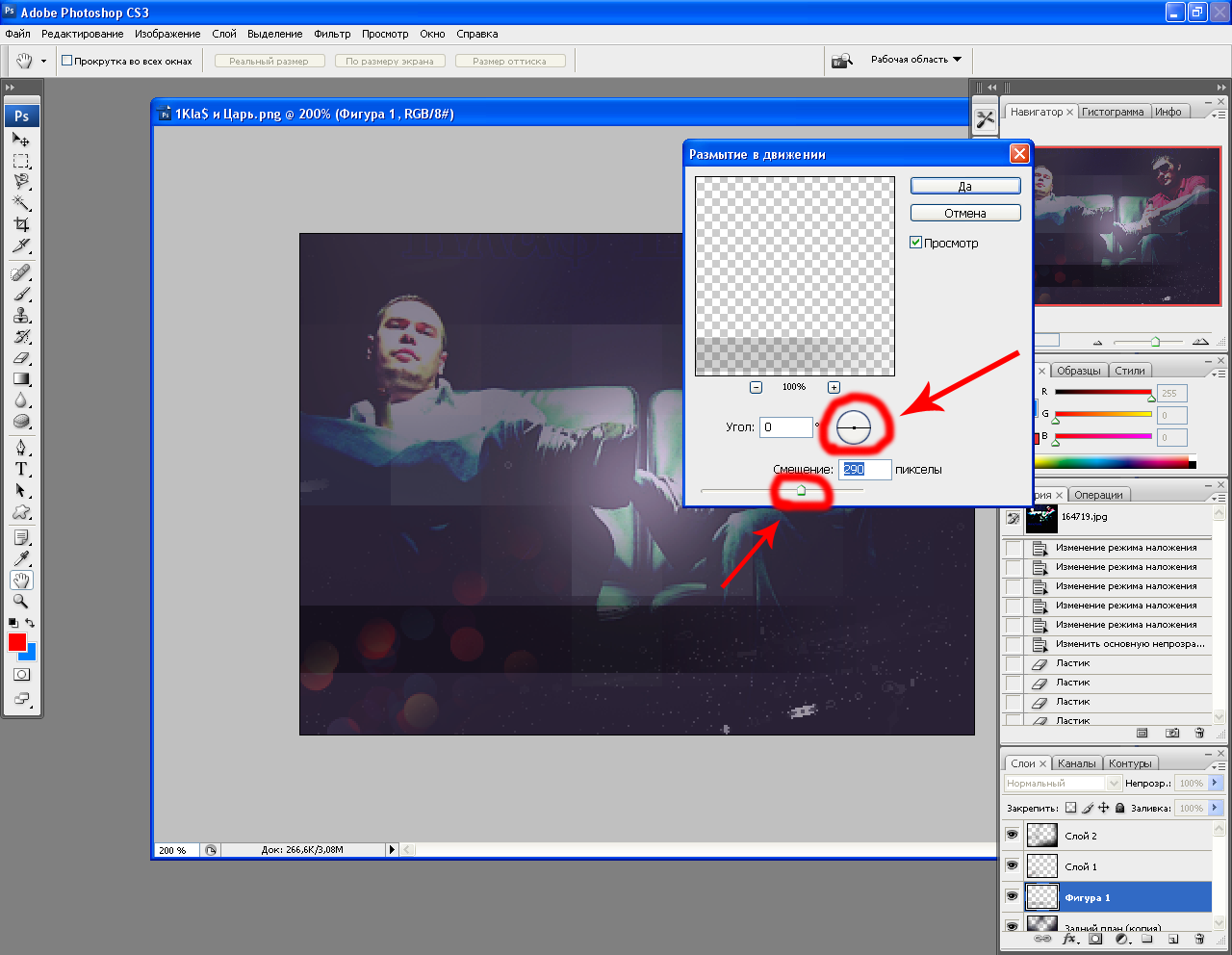Uncheck the Просмотр preview checkbox
The height and width of the screenshot is (955, 1232).
click(x=916, y=243)
